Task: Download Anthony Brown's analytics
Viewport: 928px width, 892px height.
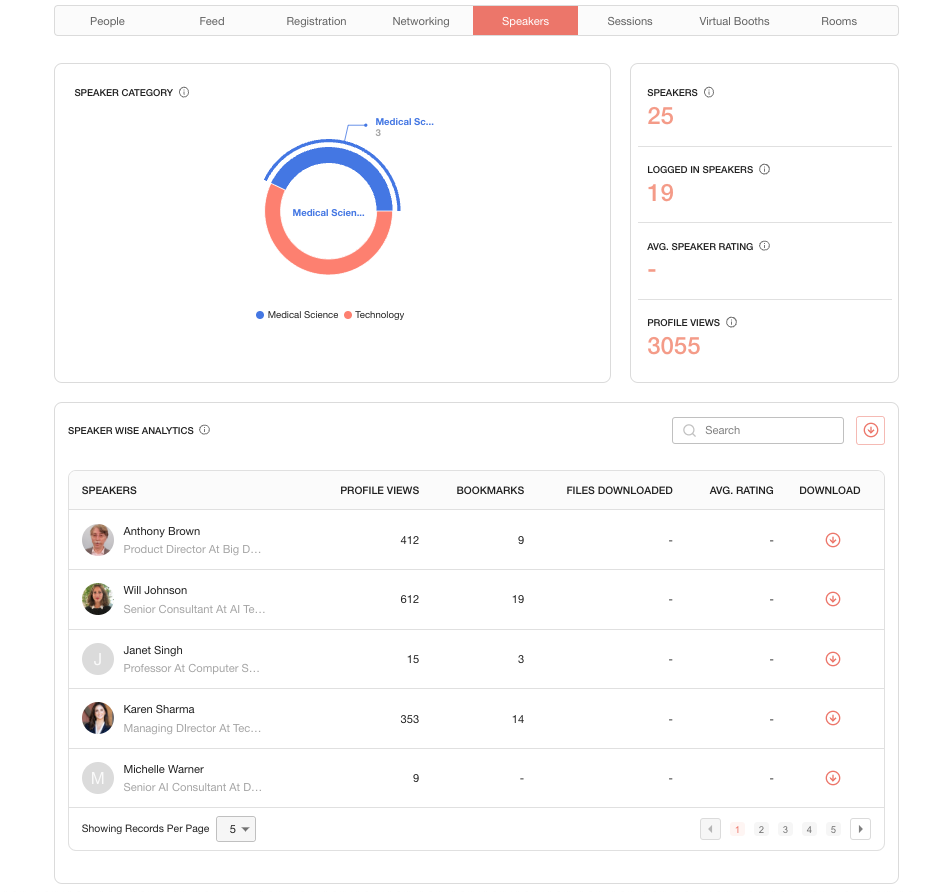Action: [x=833, y=540]
